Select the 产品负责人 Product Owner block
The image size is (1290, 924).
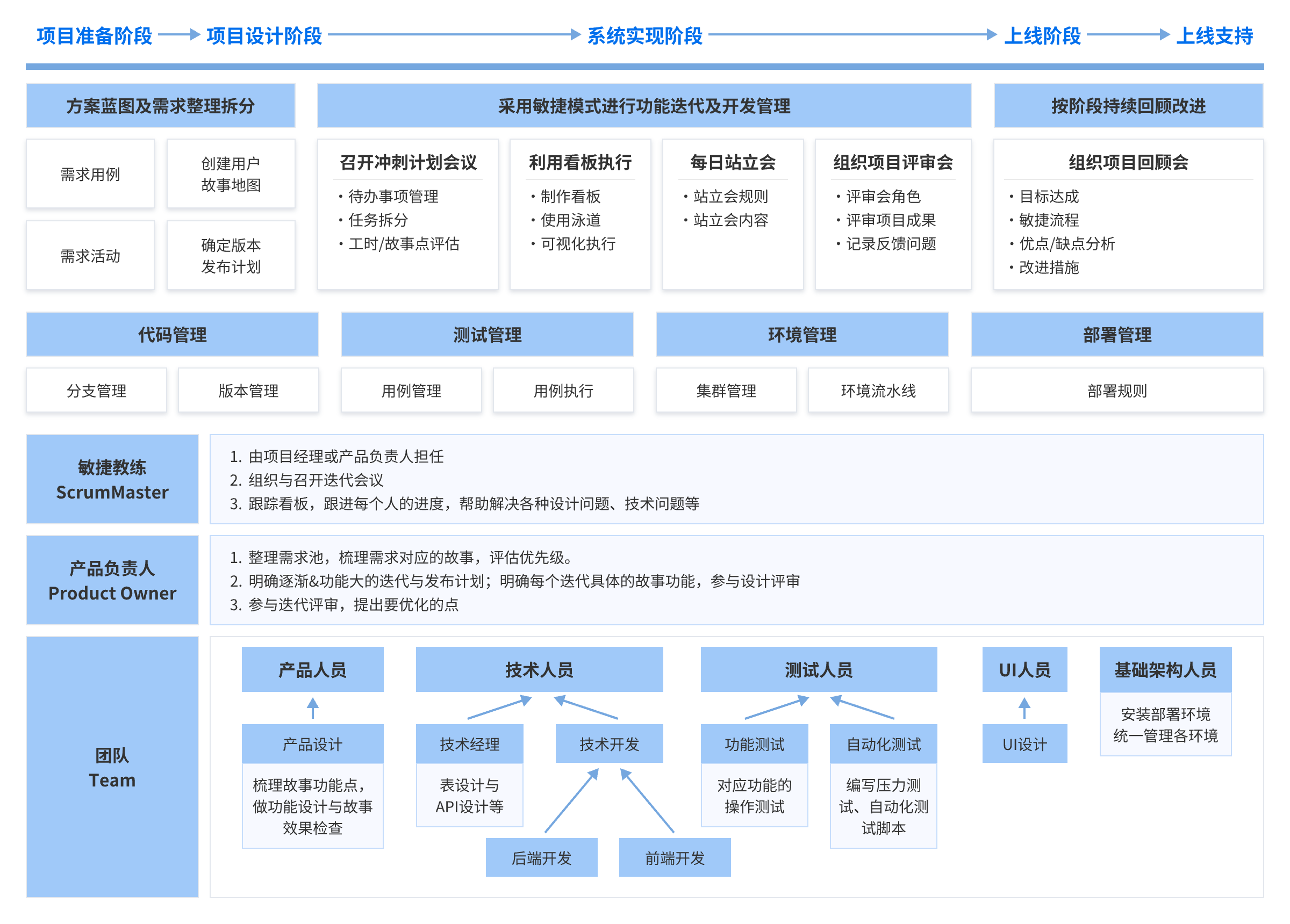pos(112,580)
